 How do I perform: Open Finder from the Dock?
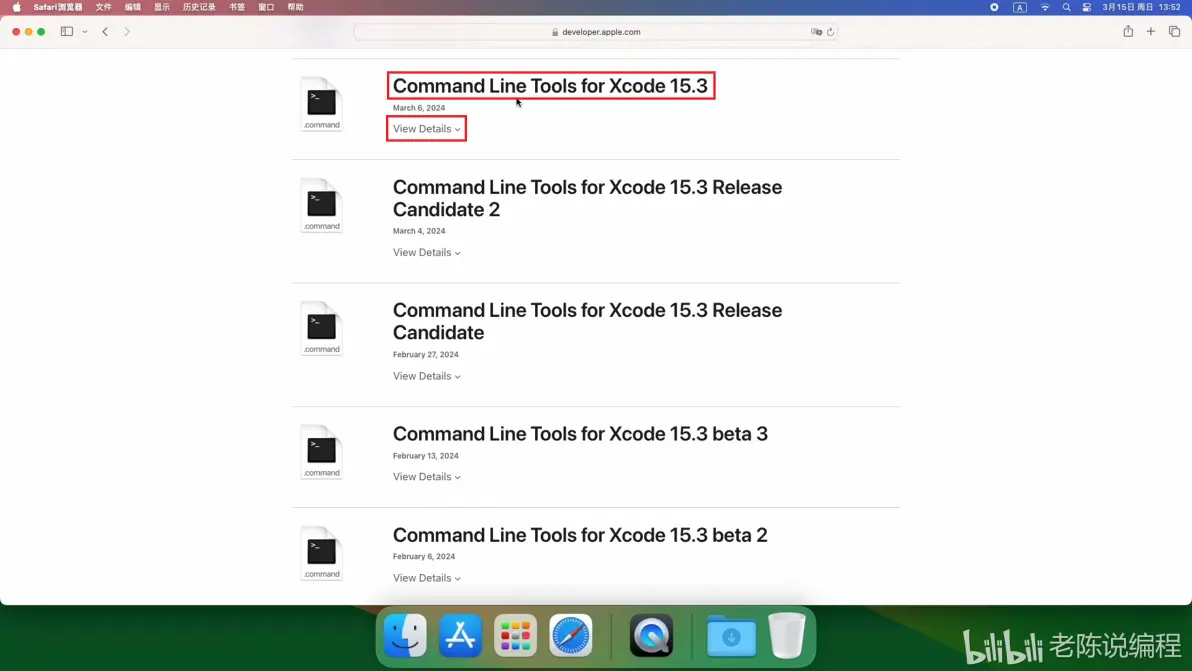click(x=405, y=635)
